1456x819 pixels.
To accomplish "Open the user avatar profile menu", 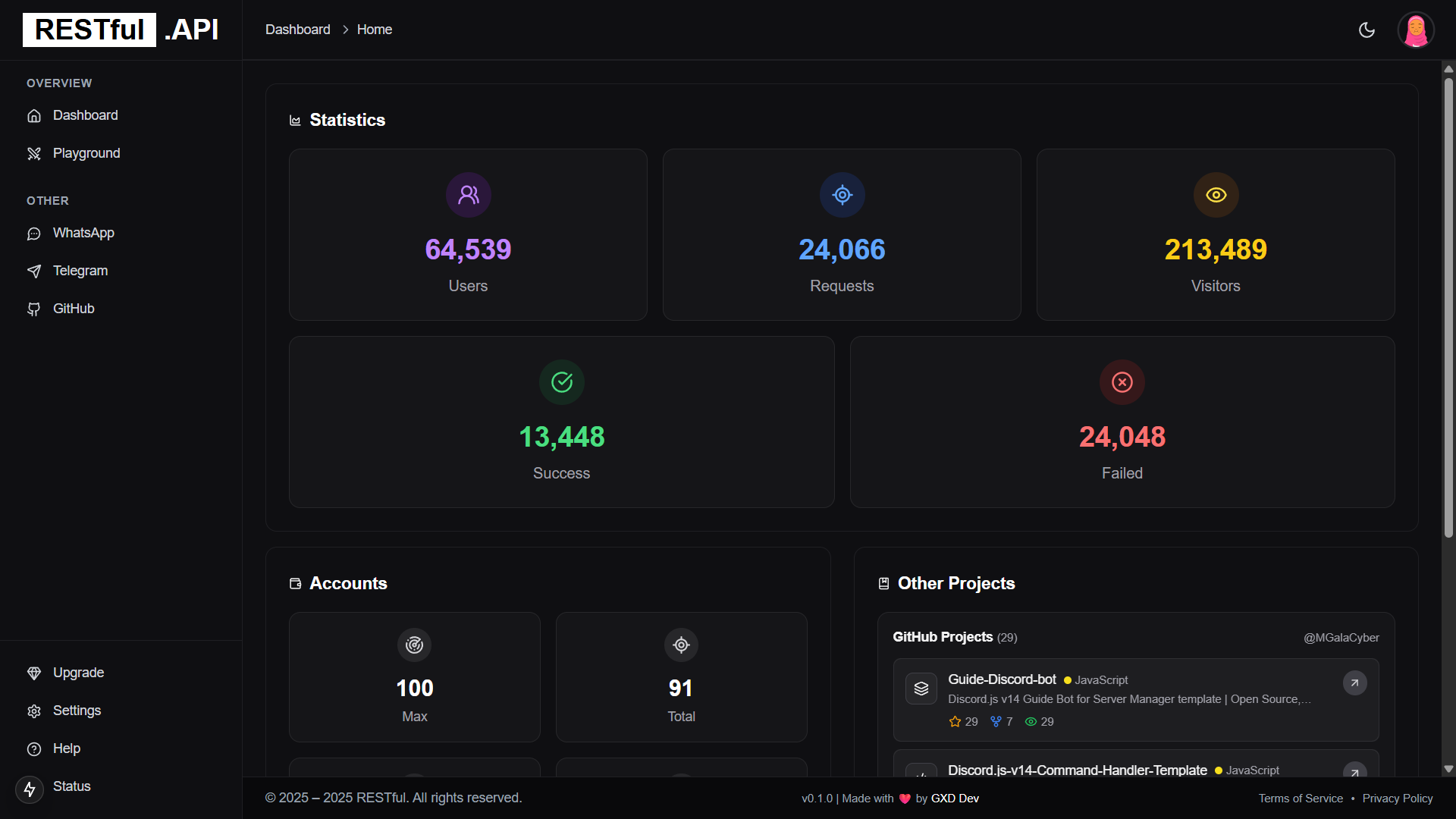I will (x=1415, y=30).
